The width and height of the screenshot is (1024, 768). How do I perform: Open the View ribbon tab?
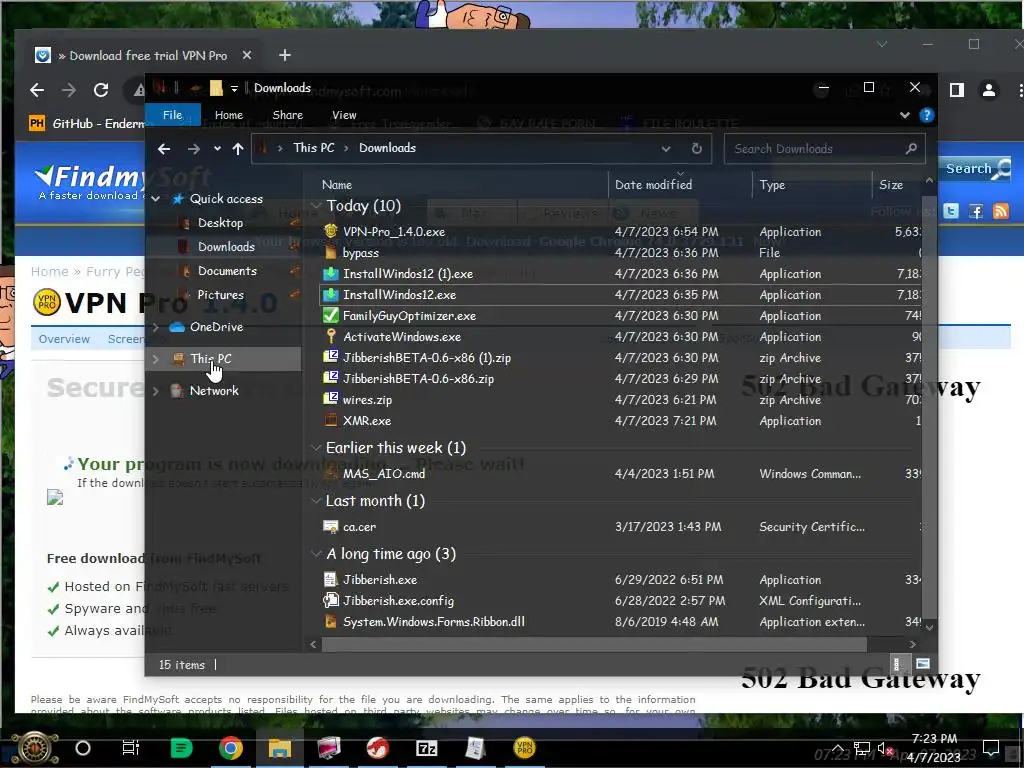344,115
